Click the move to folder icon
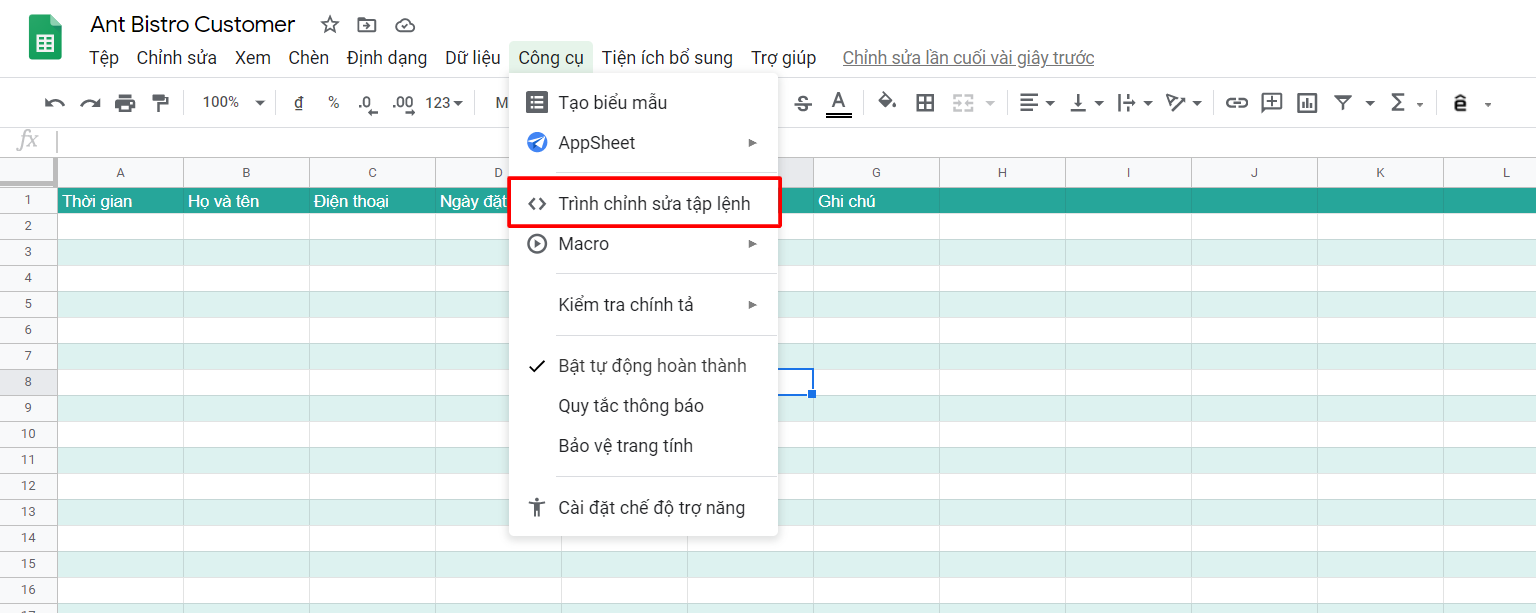This screenshot has height=613, width=1536. pos(367,25)
